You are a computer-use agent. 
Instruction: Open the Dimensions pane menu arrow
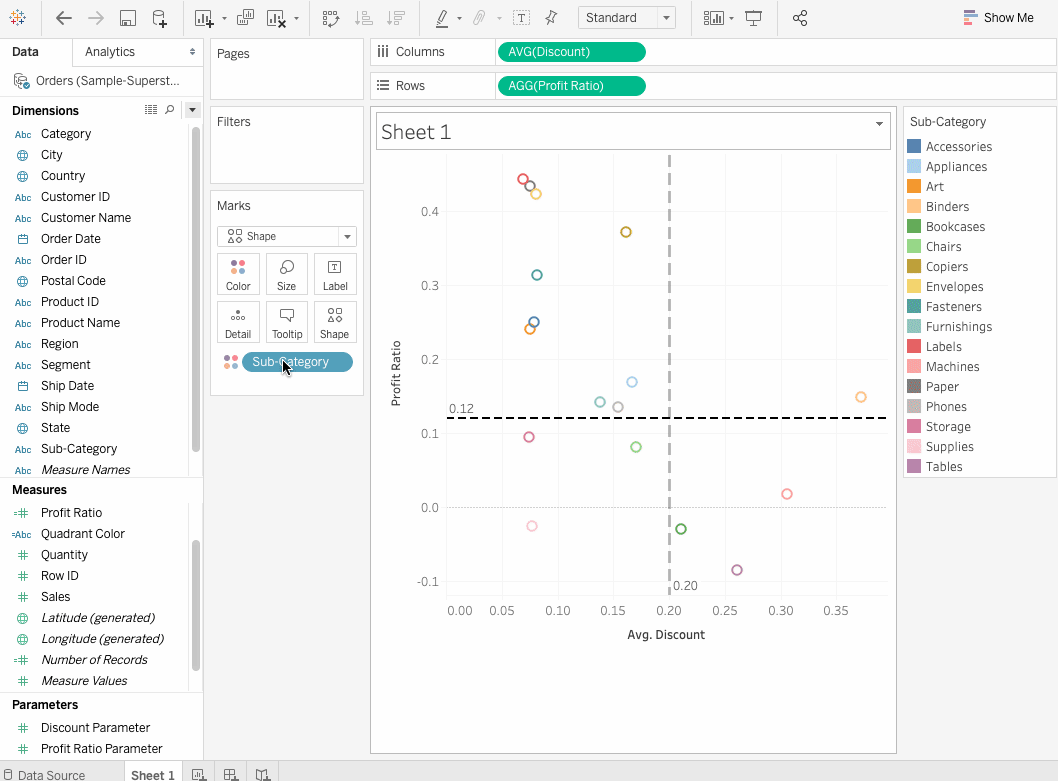[192, 109]
